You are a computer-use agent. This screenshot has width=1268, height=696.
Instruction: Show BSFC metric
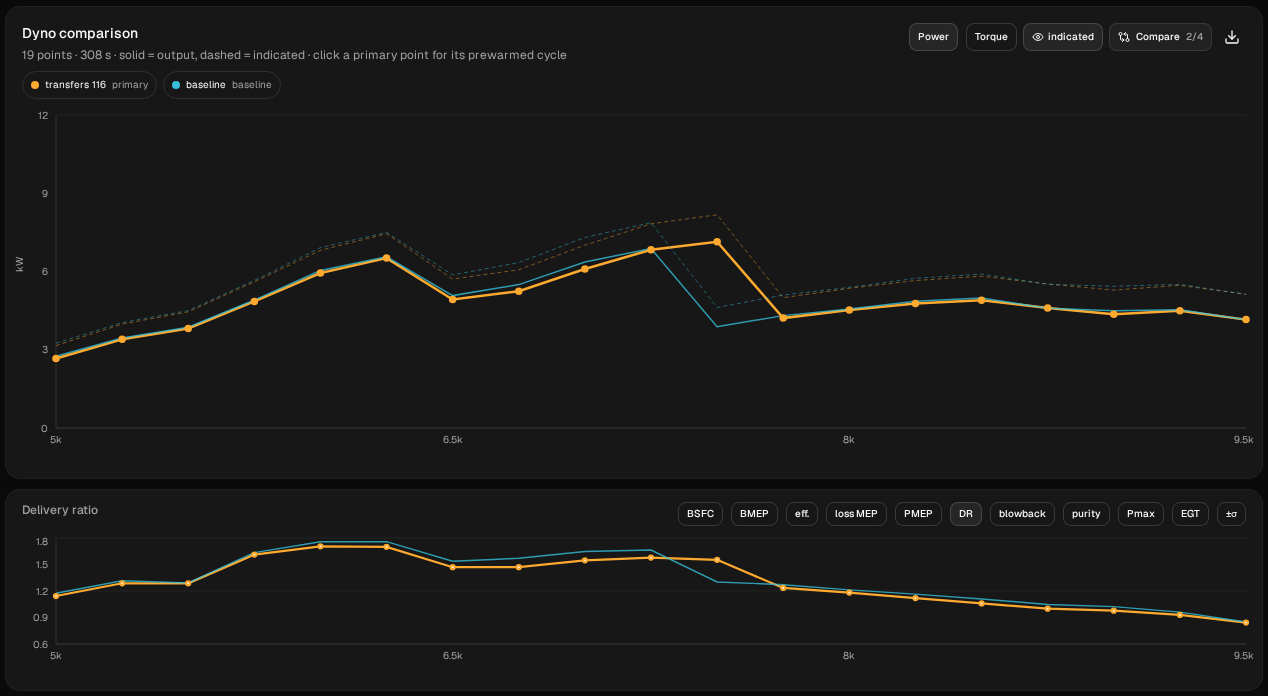pos(700,514)
